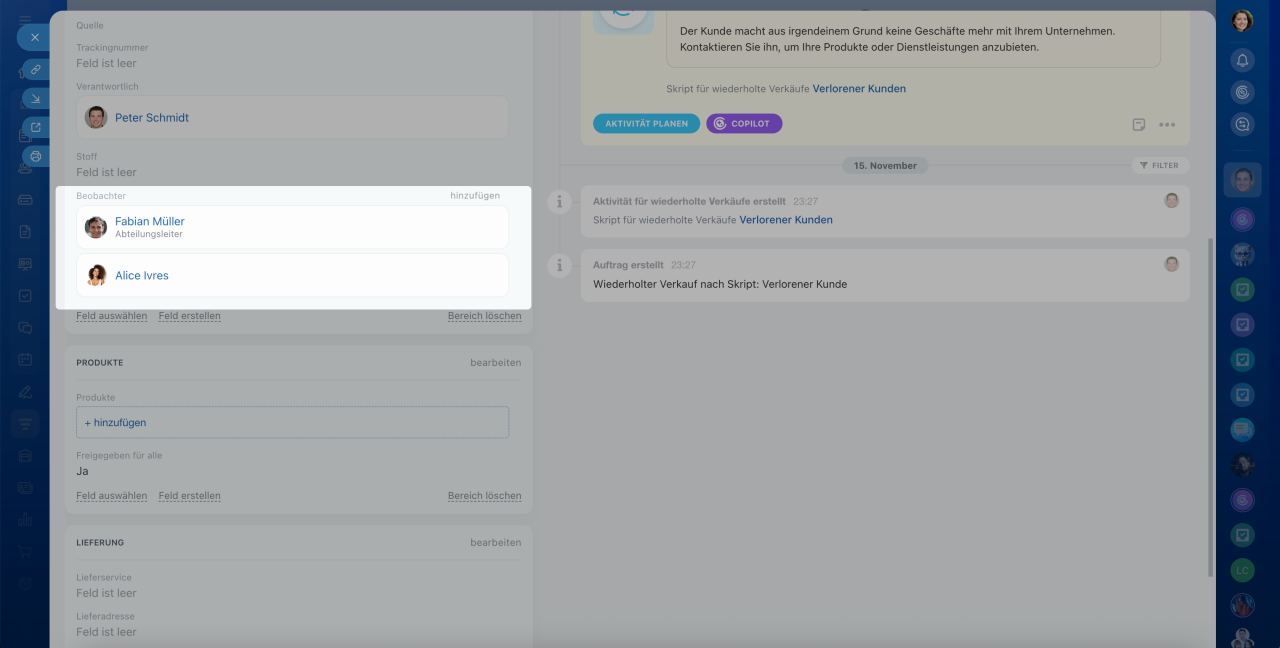Click bearbeiten in Lieferung section
This screenshot has height=648, width=1280.
click(x=495, y=543)
